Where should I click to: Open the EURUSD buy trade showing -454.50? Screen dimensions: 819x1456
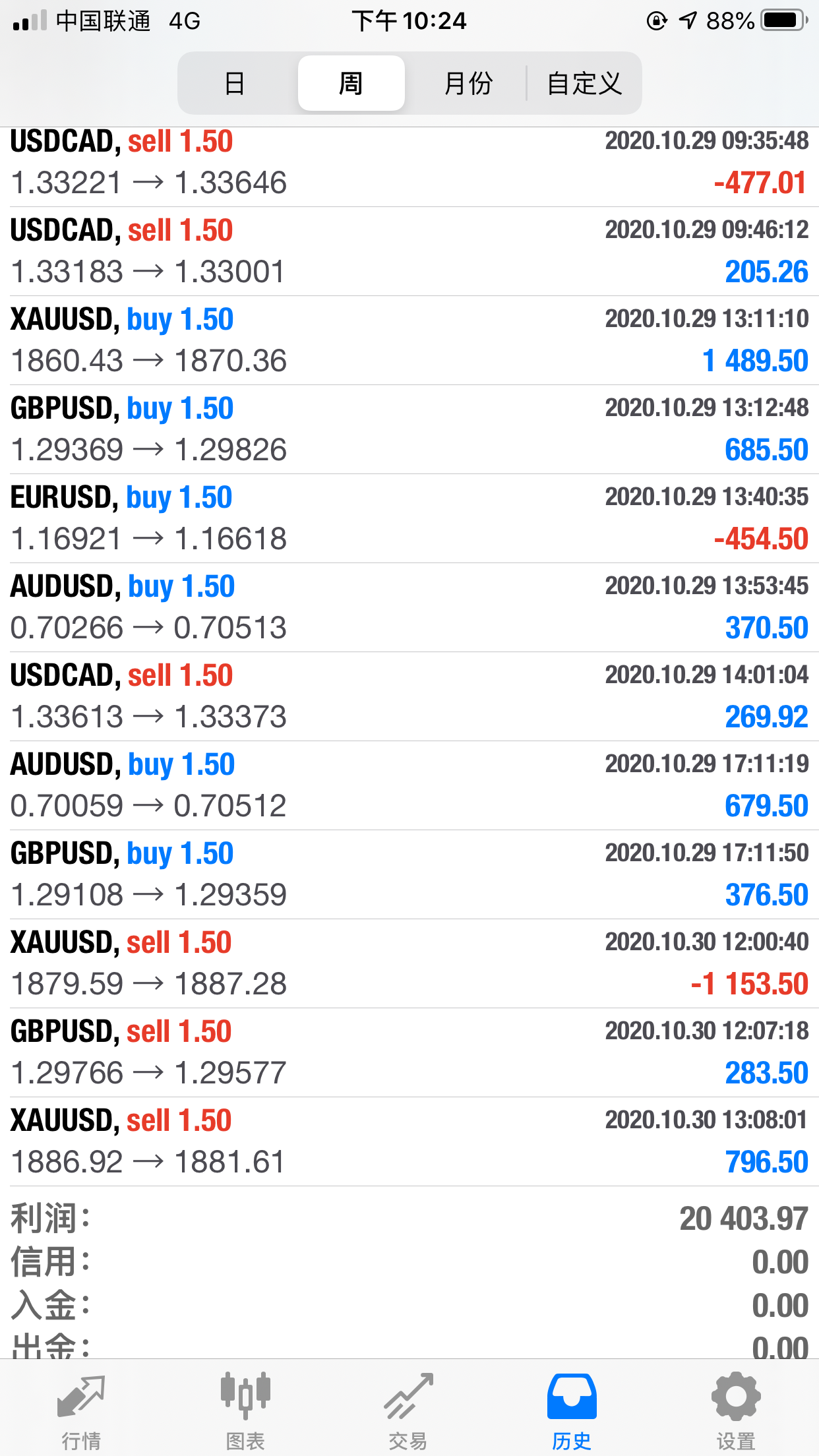click(409, 518)
